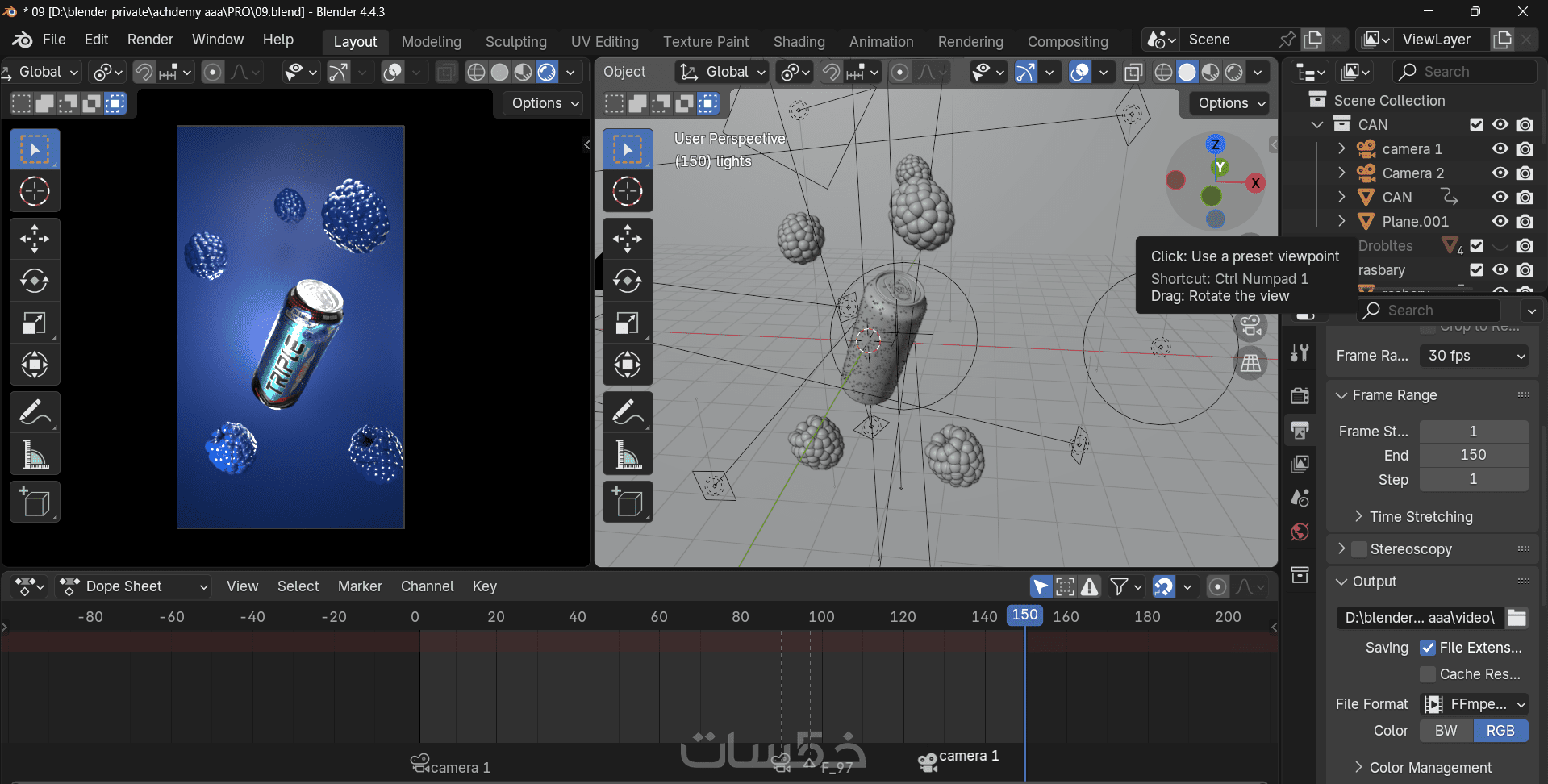Uncheck the File Extensions checkbox
The height and width of the screenshot is (784, 1548).
pyautogui.click(x=1428, y=648)
